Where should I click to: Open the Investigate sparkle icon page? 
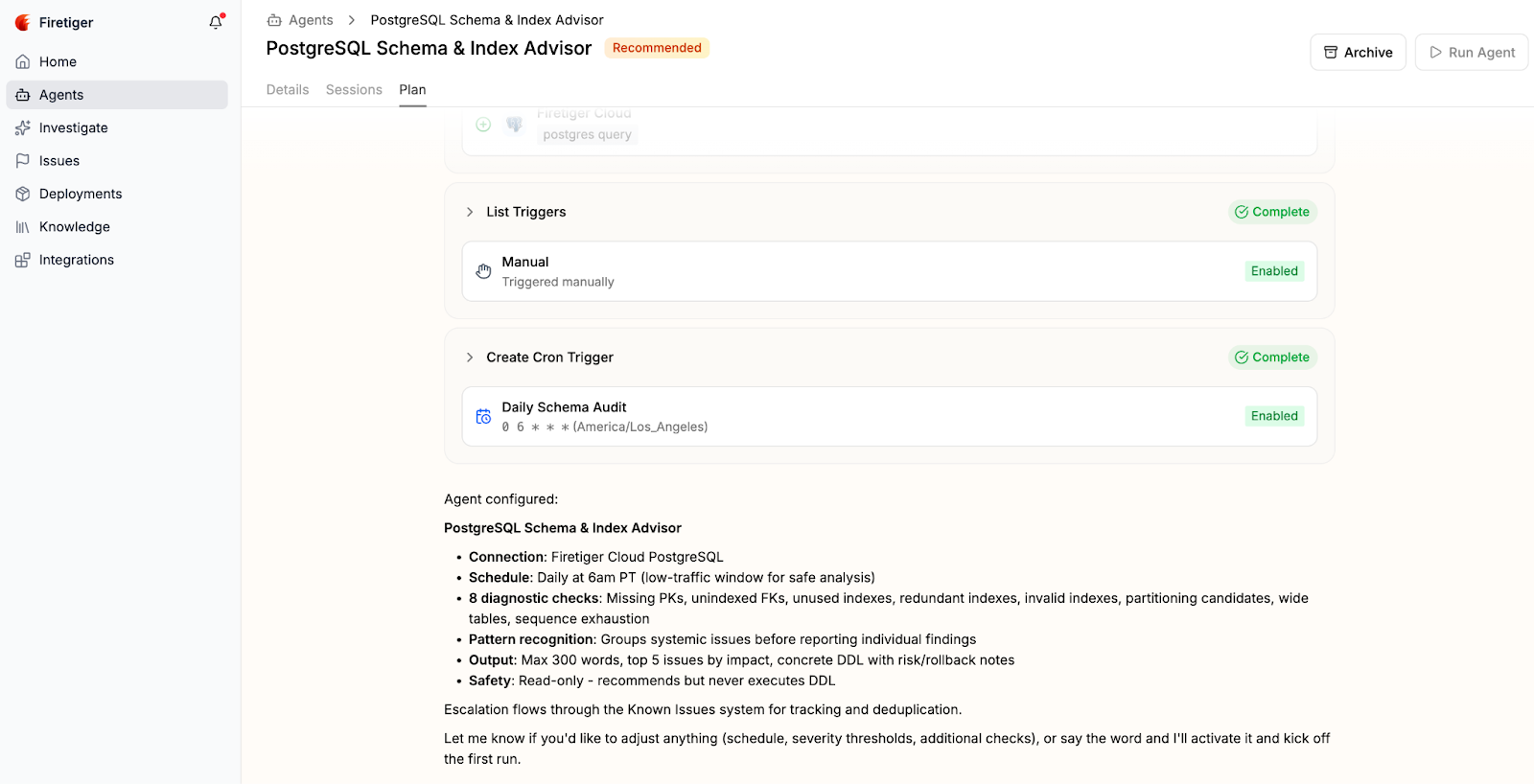tap(23, 127)
